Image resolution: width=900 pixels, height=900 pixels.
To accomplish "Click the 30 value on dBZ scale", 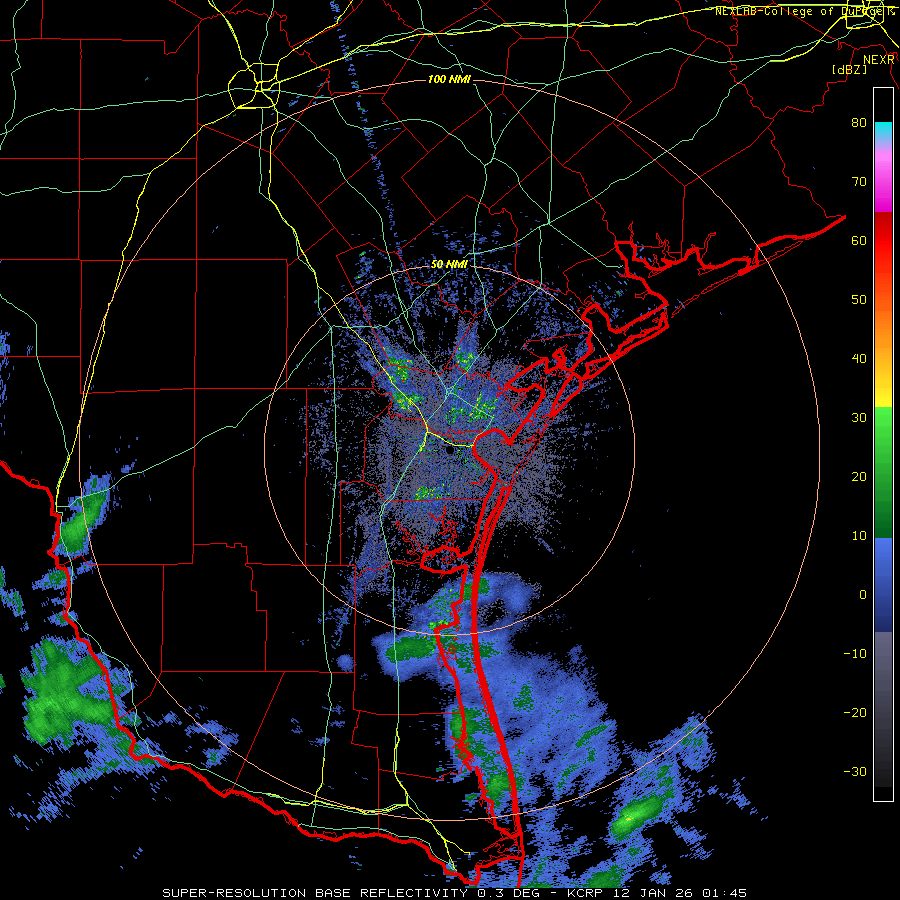I will [859, 417].
